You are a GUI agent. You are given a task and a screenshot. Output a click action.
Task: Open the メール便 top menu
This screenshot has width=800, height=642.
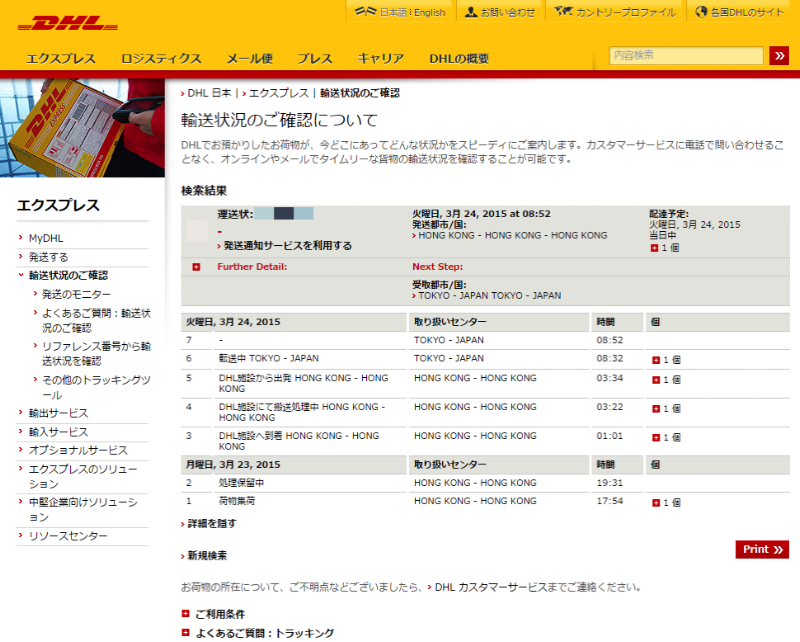249,59
